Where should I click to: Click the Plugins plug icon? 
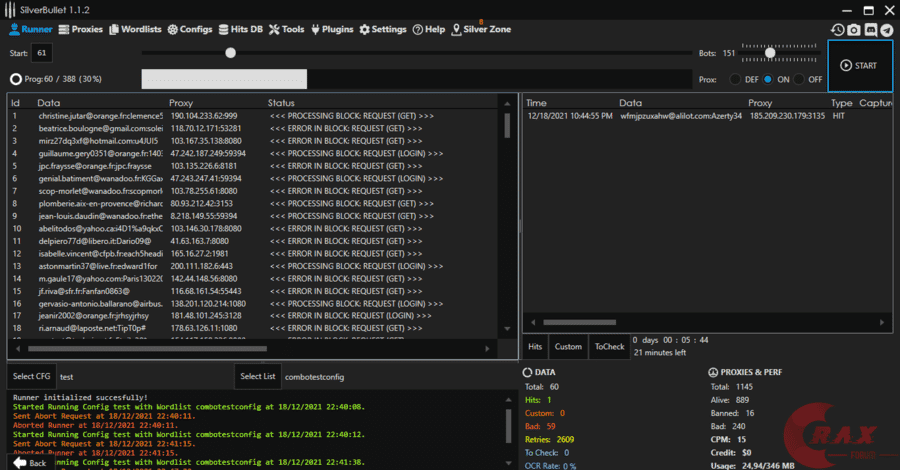coord(317,30)
